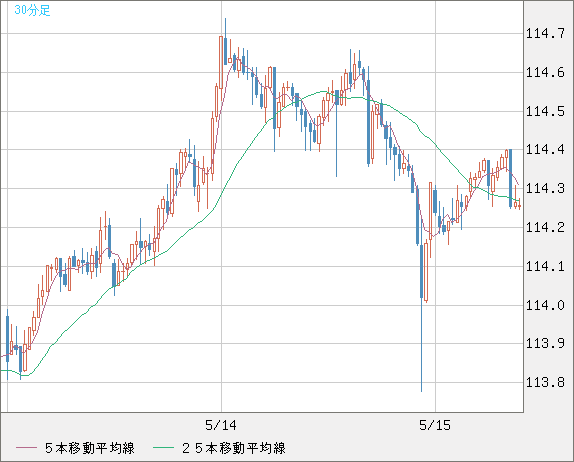Click the 114.7 price axis label
574x462 pixels.
545,34
